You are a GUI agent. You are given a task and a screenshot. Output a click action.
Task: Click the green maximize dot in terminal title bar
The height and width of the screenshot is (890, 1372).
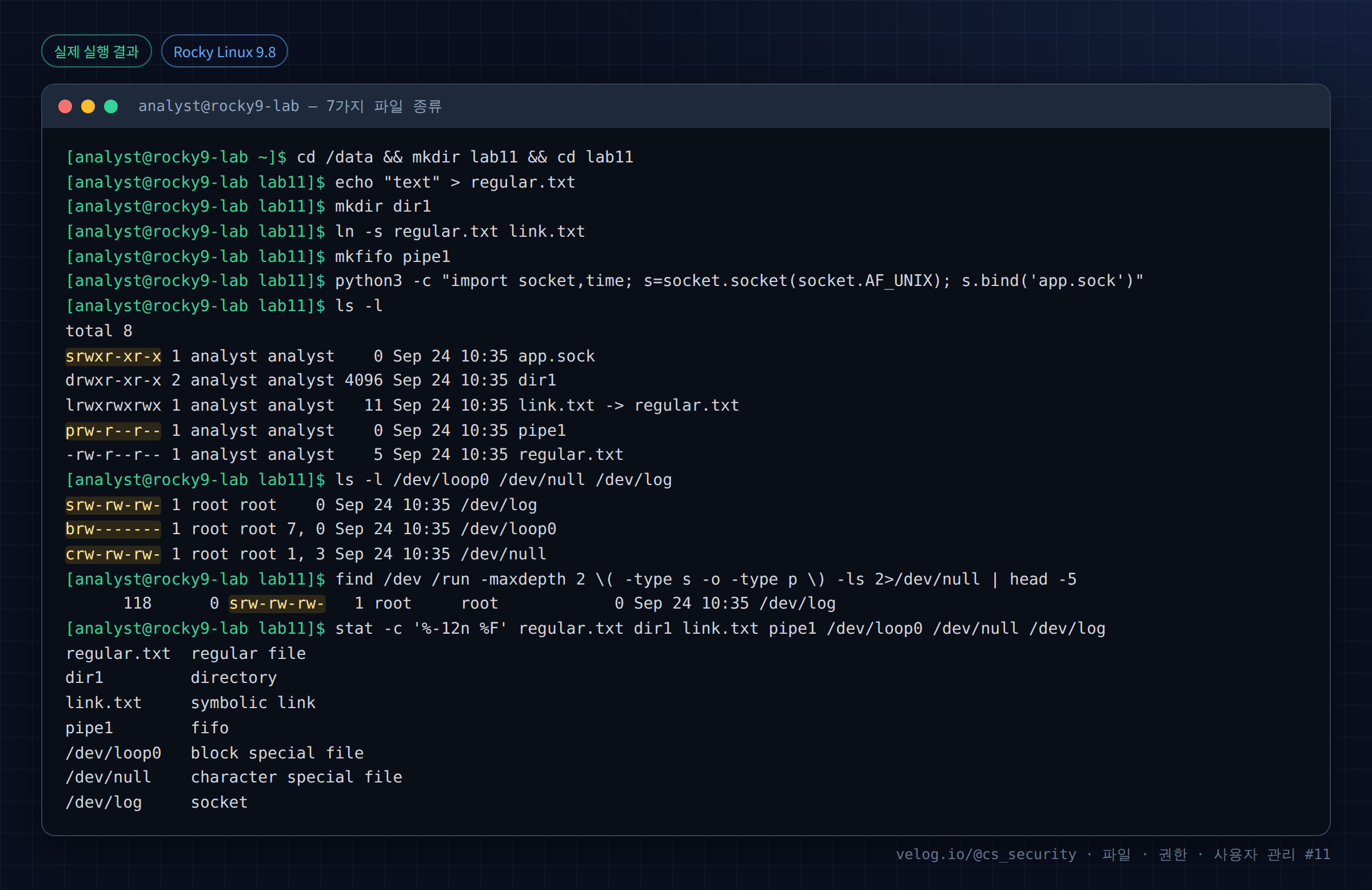pos(111,107)
